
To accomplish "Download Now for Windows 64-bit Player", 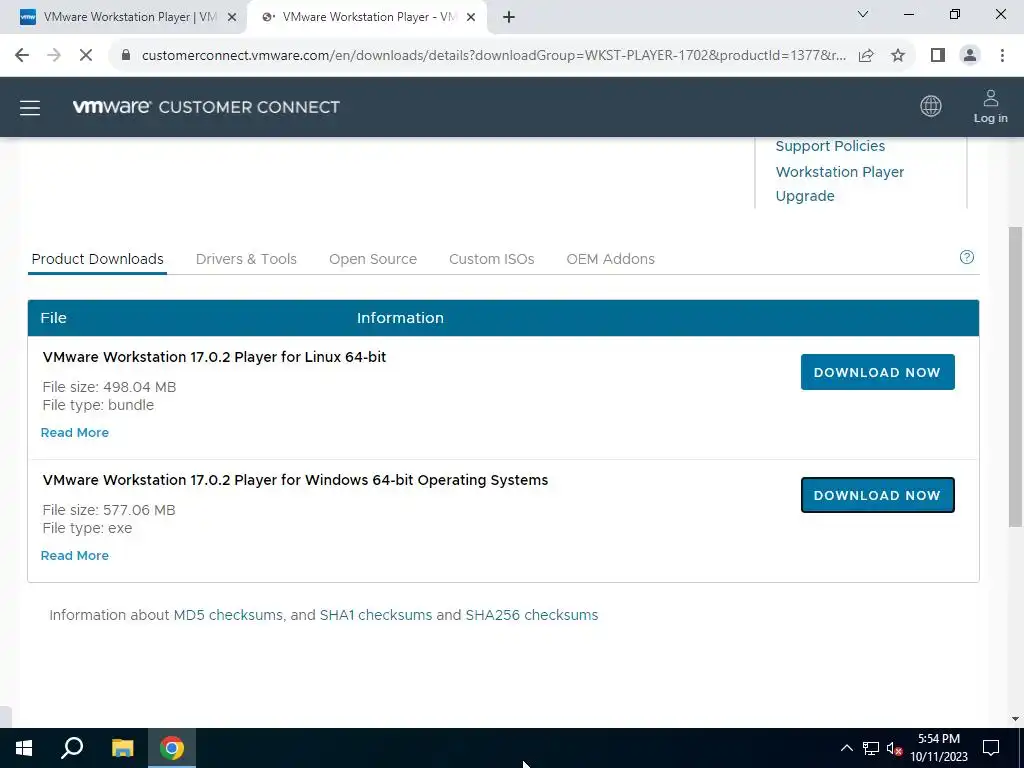I will pos(877,495).
